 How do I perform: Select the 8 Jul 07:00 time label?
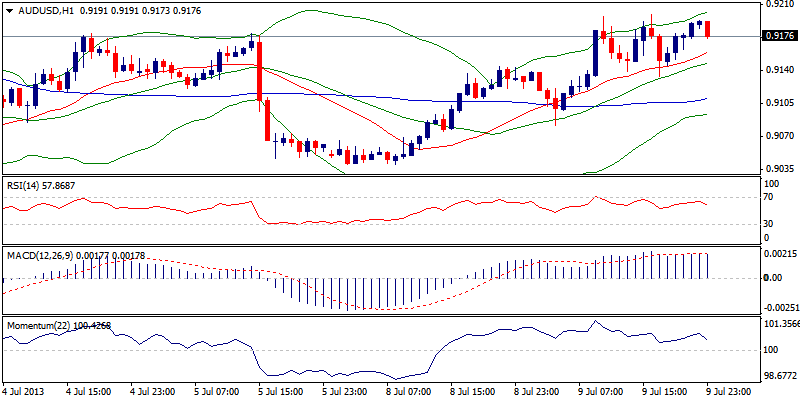click(x=408, y=389)
